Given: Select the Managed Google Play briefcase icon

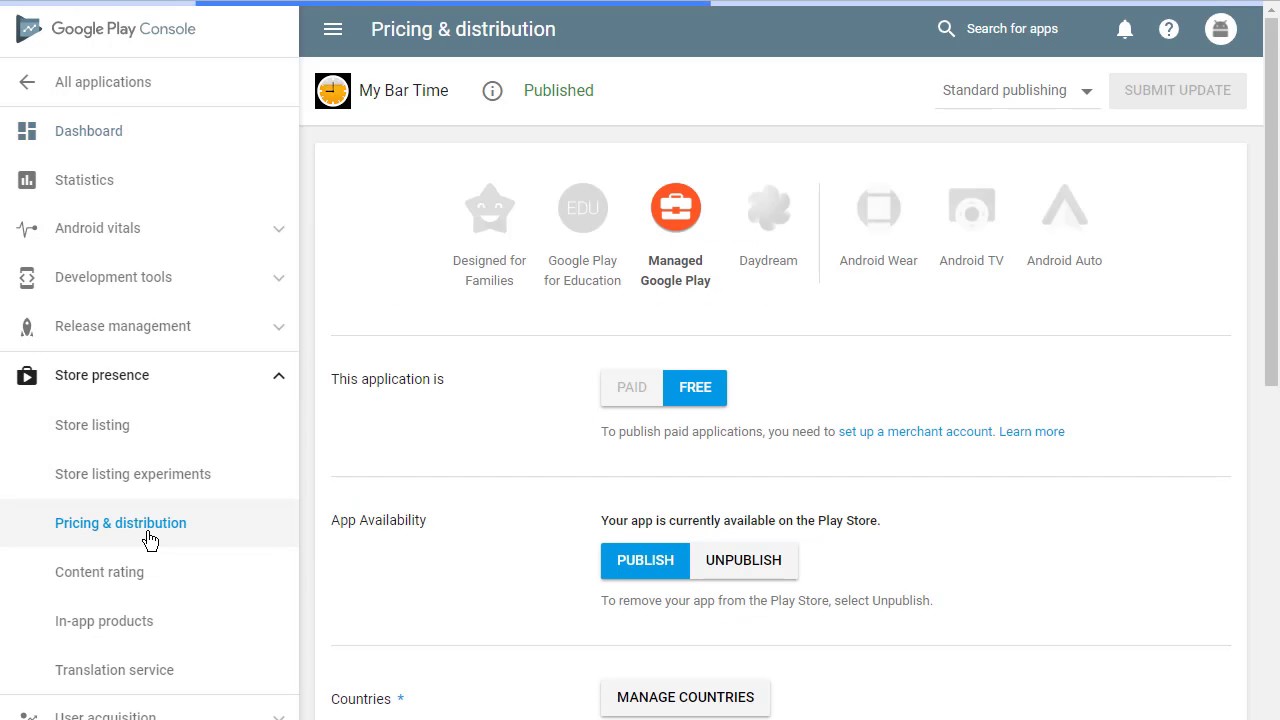Looking at the screenshot, I should [676, 208].
